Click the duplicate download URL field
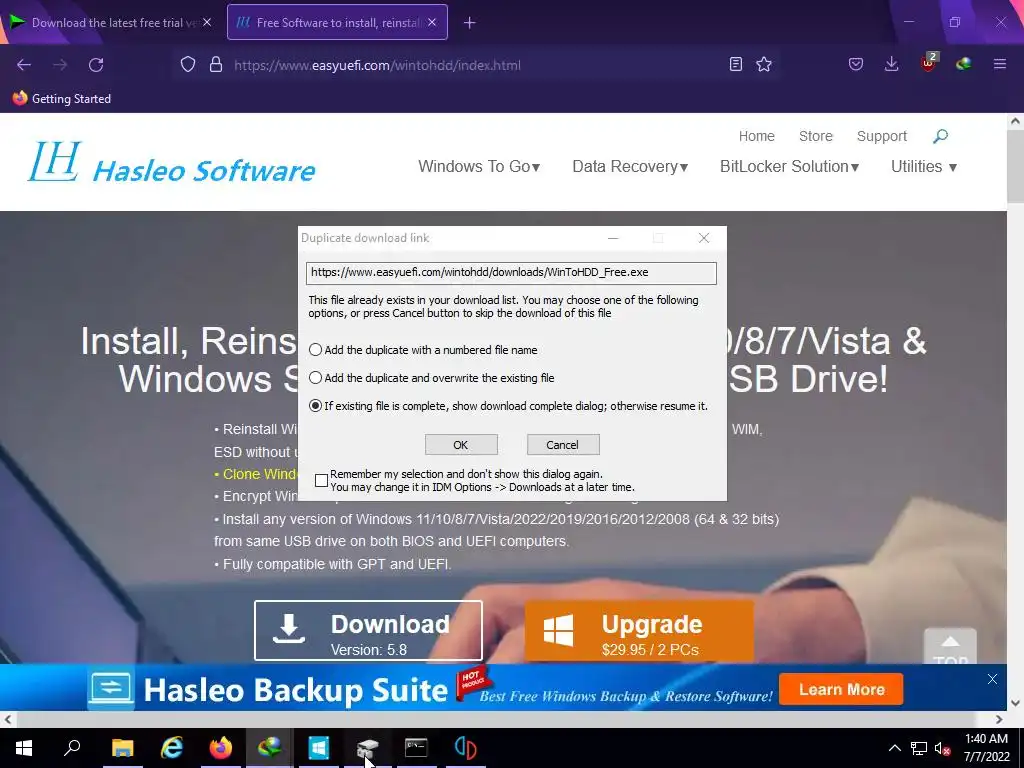Image resolution: width=1024 pixels, height=768 pixels. pos(511,273)
